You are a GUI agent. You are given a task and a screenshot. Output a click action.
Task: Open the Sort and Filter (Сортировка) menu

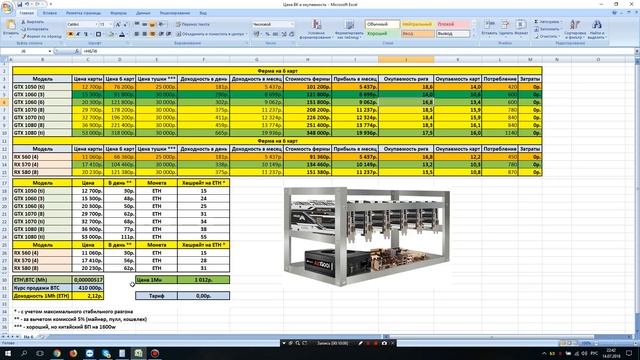point(575,29)
